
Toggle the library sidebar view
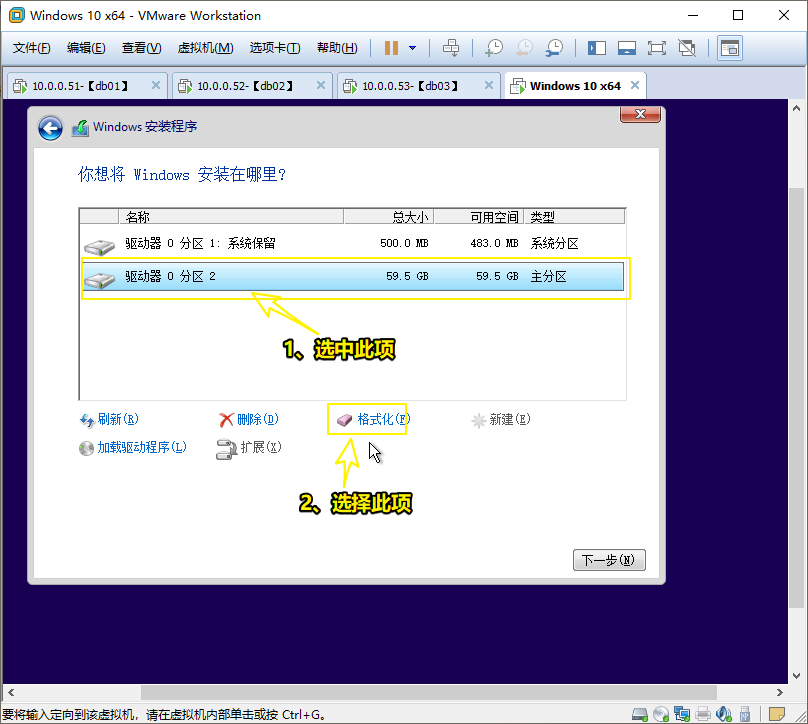click(x=597, y=48)
